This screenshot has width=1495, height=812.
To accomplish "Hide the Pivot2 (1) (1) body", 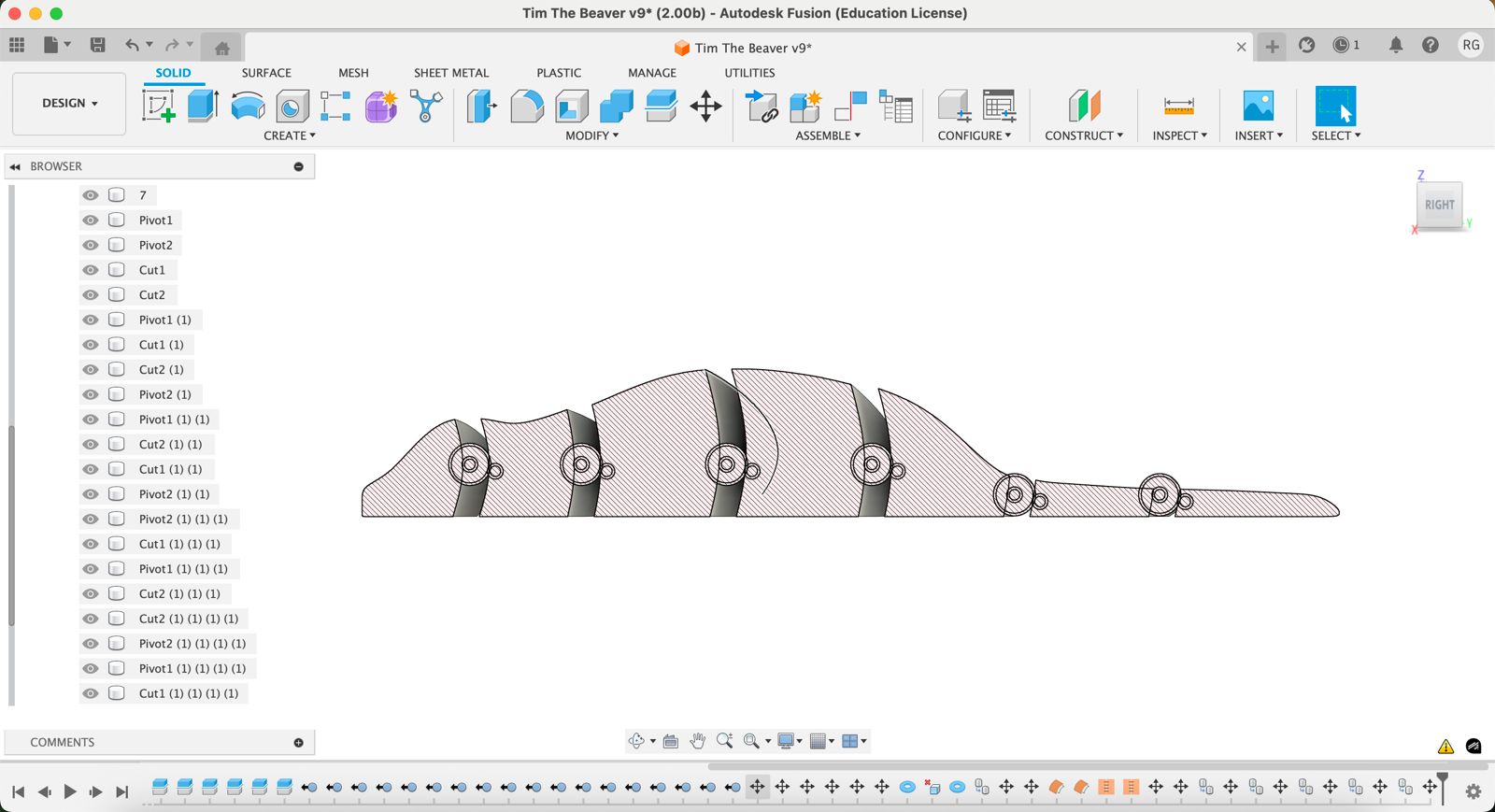I will click(x=91, y=494).
